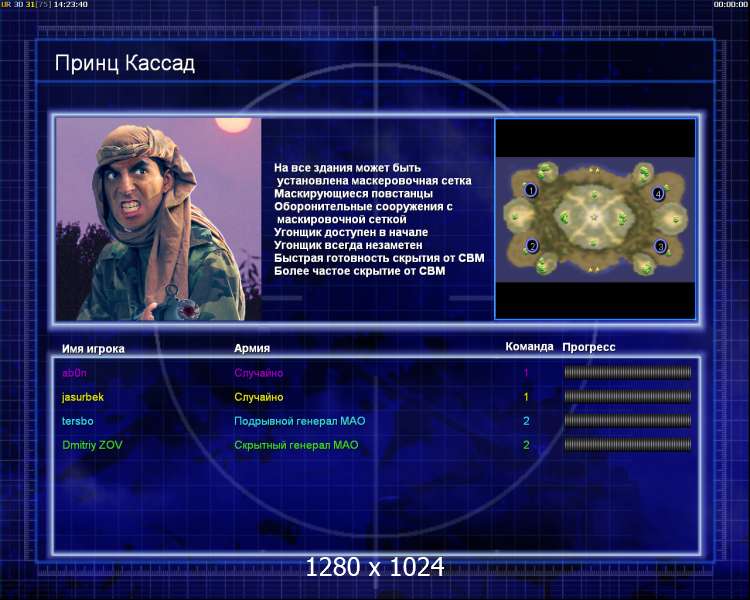The height and width of the screenshot is (600, 750).
Task: Click ab0n's loading progress bar
Action: 627,373
